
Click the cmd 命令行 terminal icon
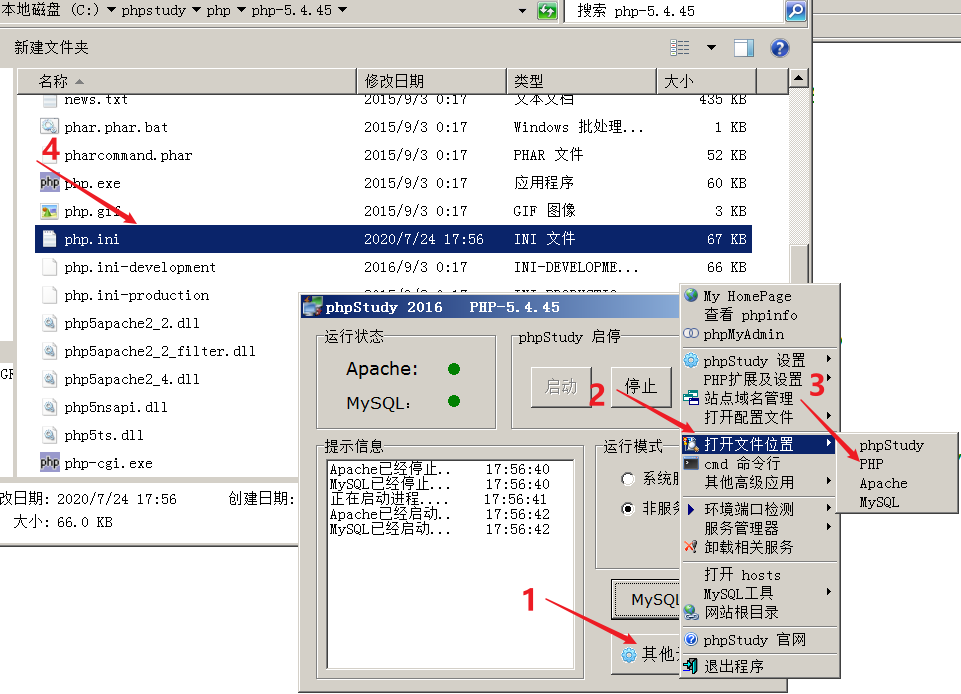click(x=691, y=463)
